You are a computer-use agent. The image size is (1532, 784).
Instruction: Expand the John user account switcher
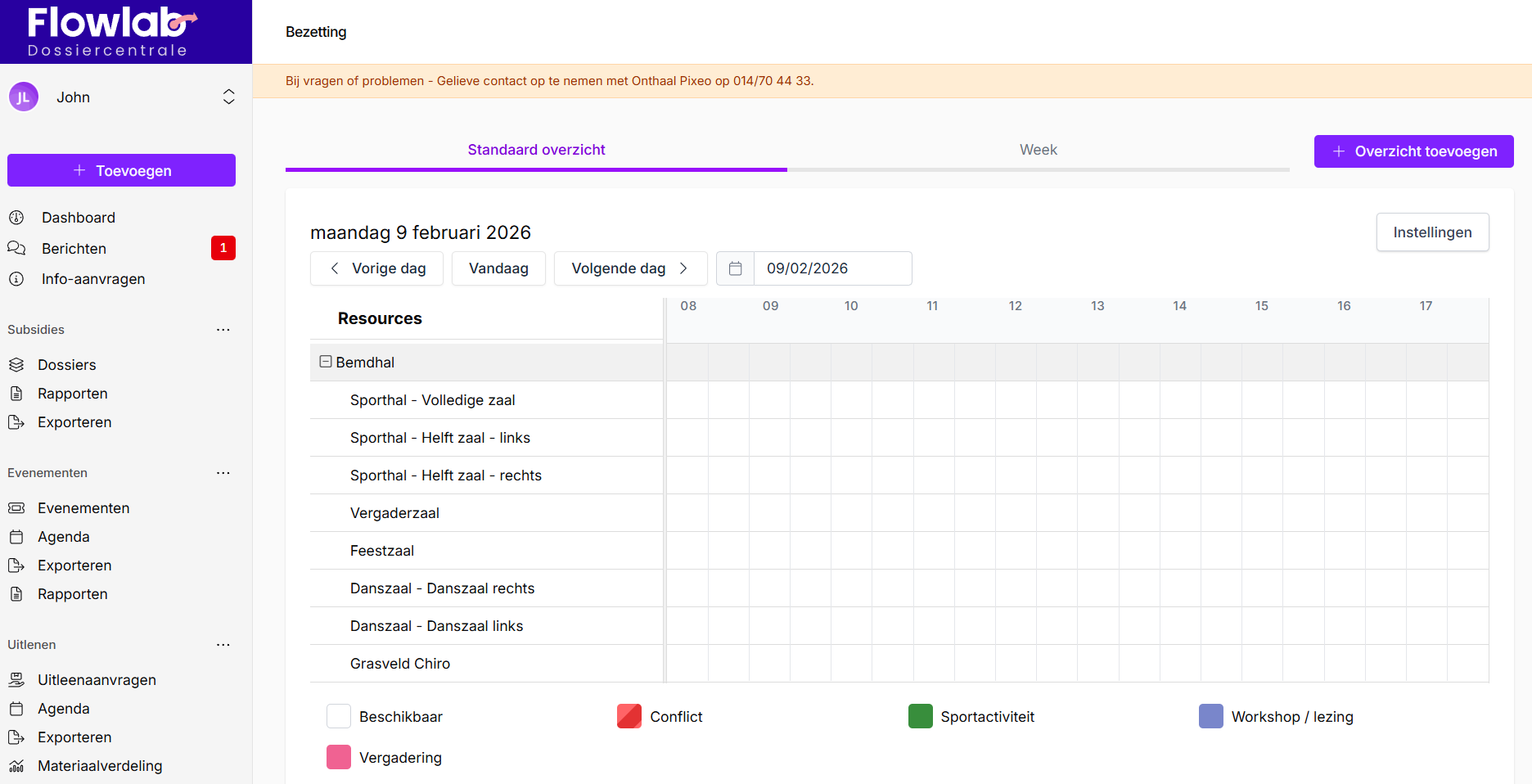(x=228, y=97)
